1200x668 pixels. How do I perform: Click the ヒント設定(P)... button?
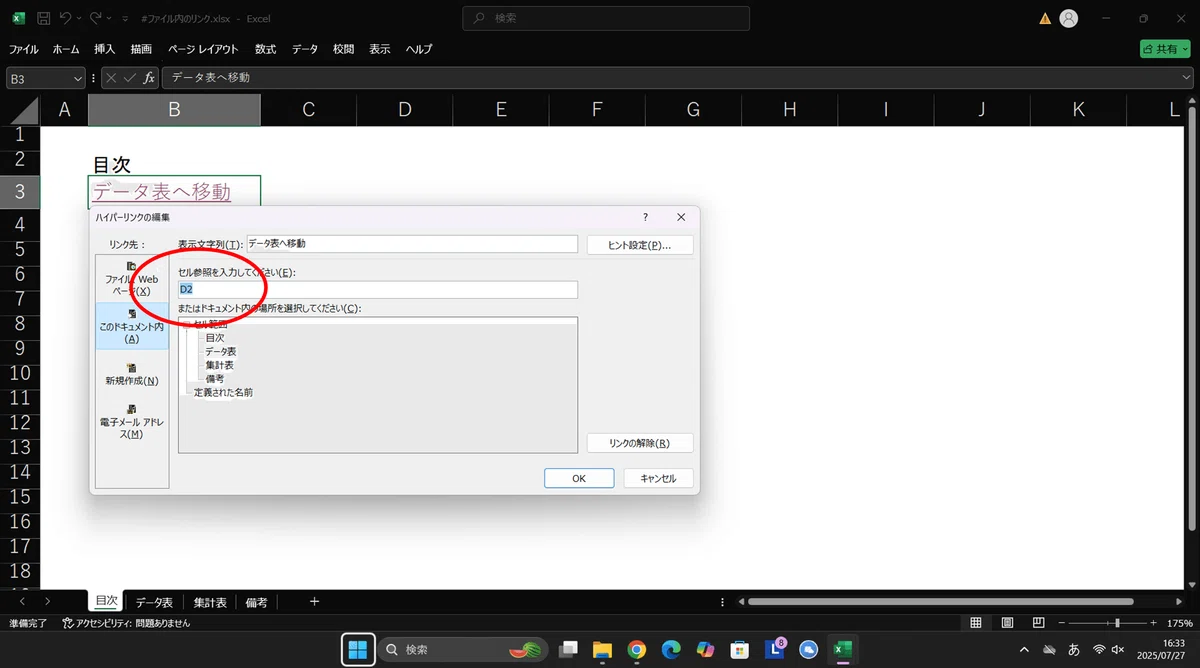click(x=640, y=245)
